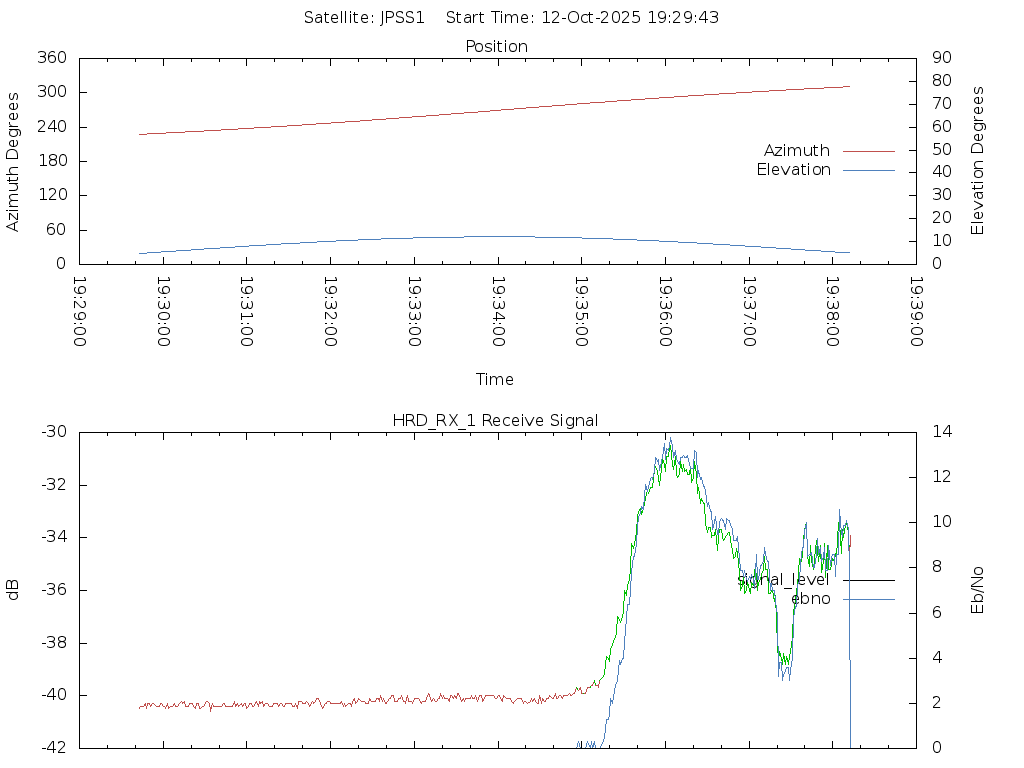Click the Satellite JPSS1 header text

(x=370, y=18)
